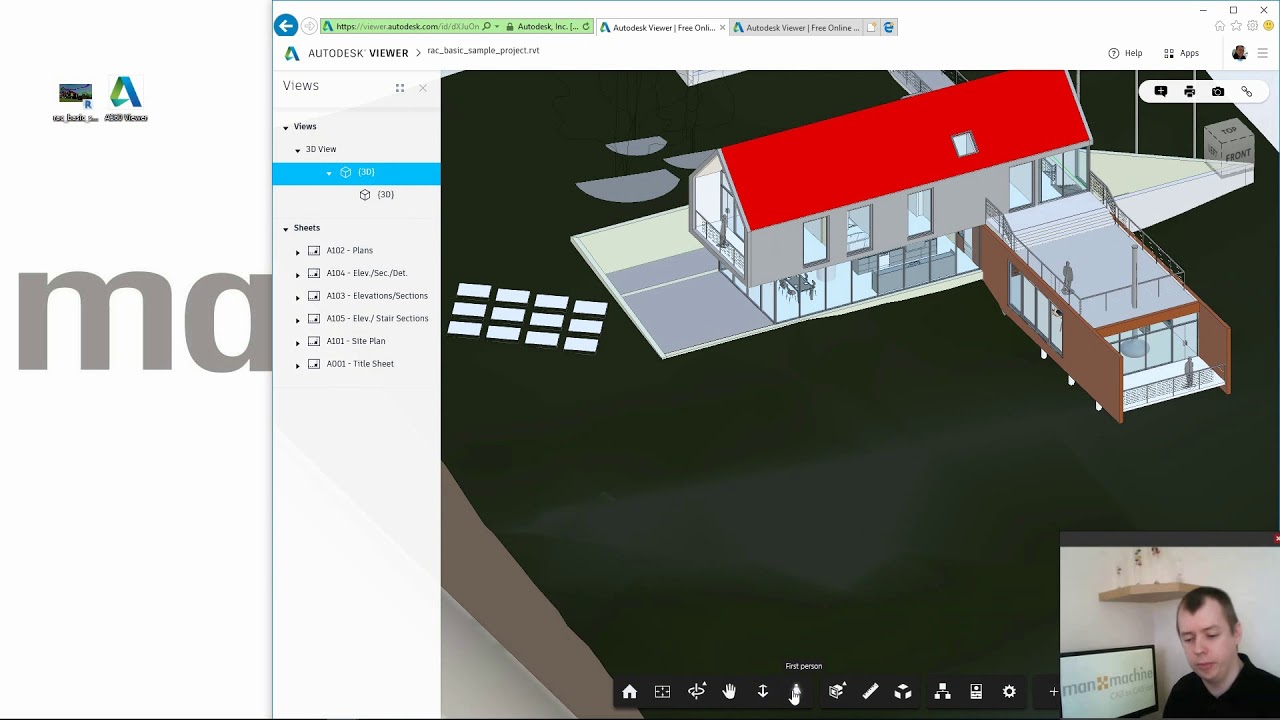Click the rac_basic_sample_project.rvt file name
Screen dimensions: 1280x720
[x=483, y=50]
